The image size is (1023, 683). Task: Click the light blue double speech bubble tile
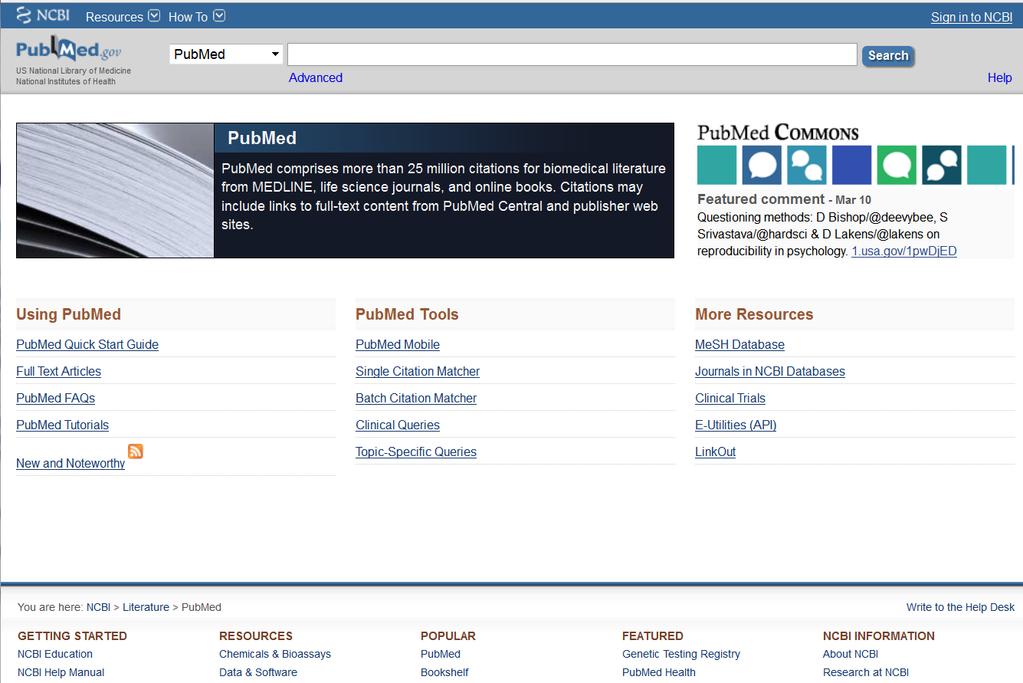click(x=806, y=165)
